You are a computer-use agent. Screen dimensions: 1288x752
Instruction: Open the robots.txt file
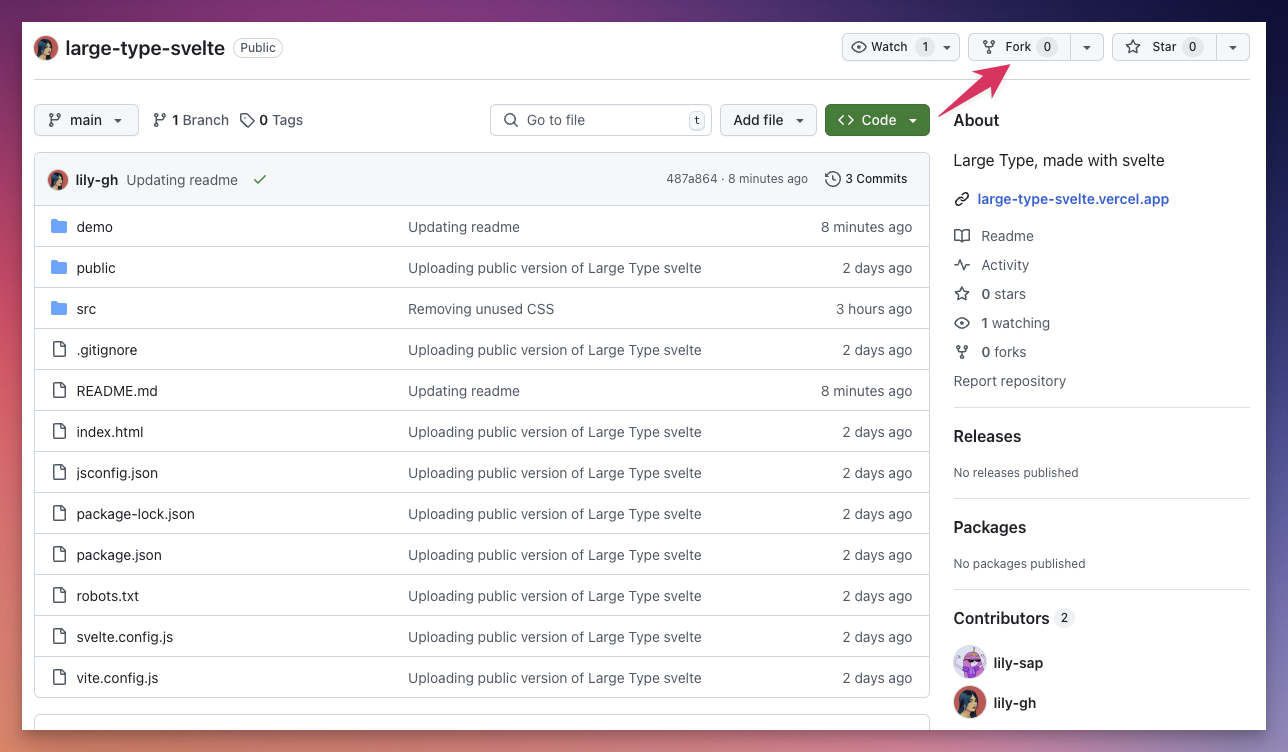click(108, 596)
